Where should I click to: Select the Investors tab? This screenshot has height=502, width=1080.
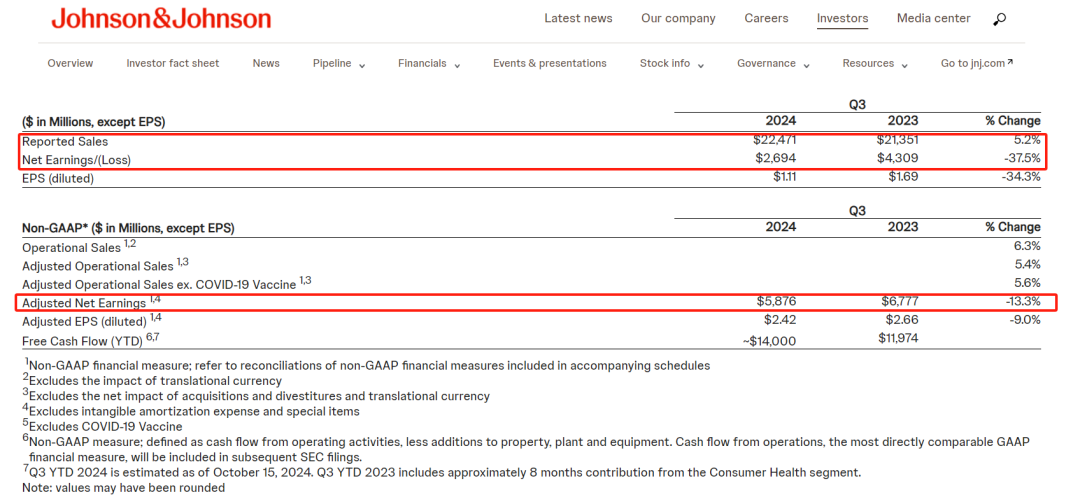(842, 19)
